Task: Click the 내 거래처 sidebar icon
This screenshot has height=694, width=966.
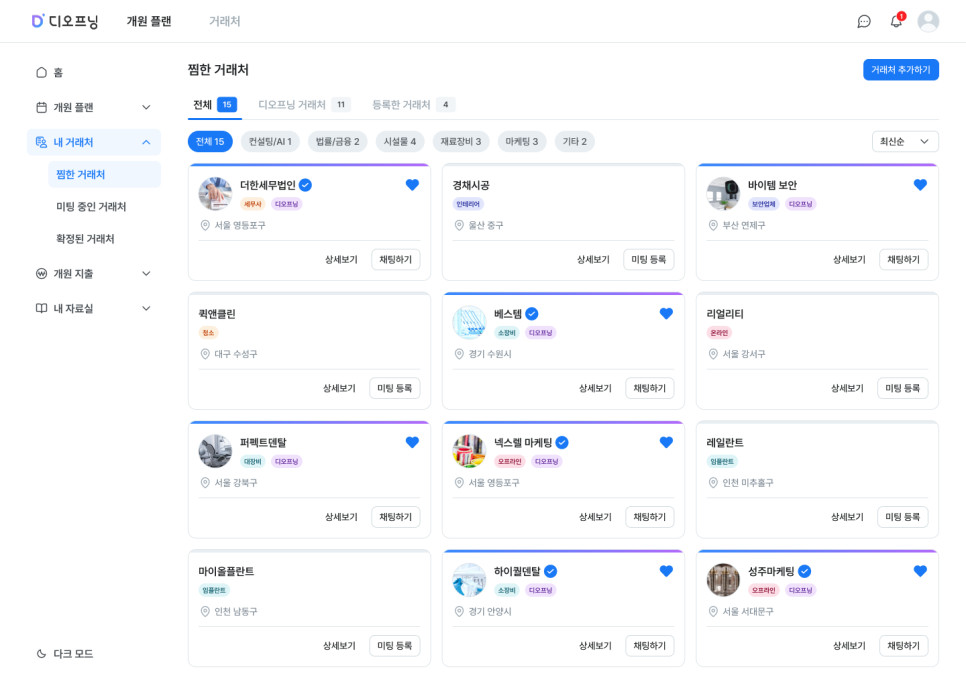Action: coord(41,142)
